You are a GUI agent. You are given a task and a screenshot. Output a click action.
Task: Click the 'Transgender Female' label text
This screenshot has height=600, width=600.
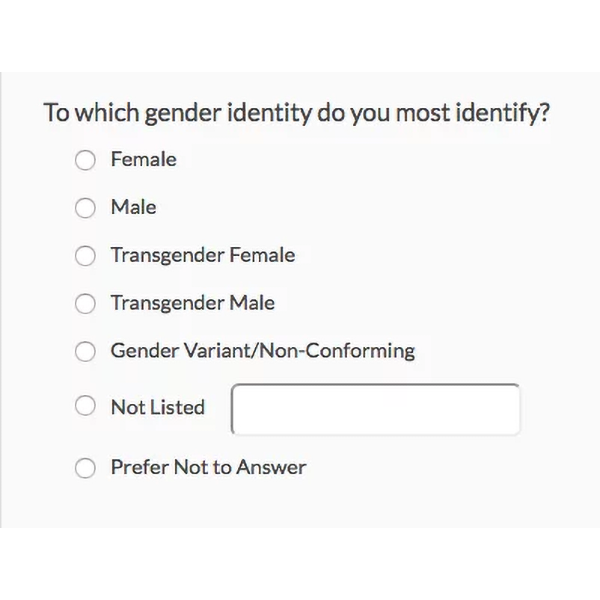[x=202, y=255]
